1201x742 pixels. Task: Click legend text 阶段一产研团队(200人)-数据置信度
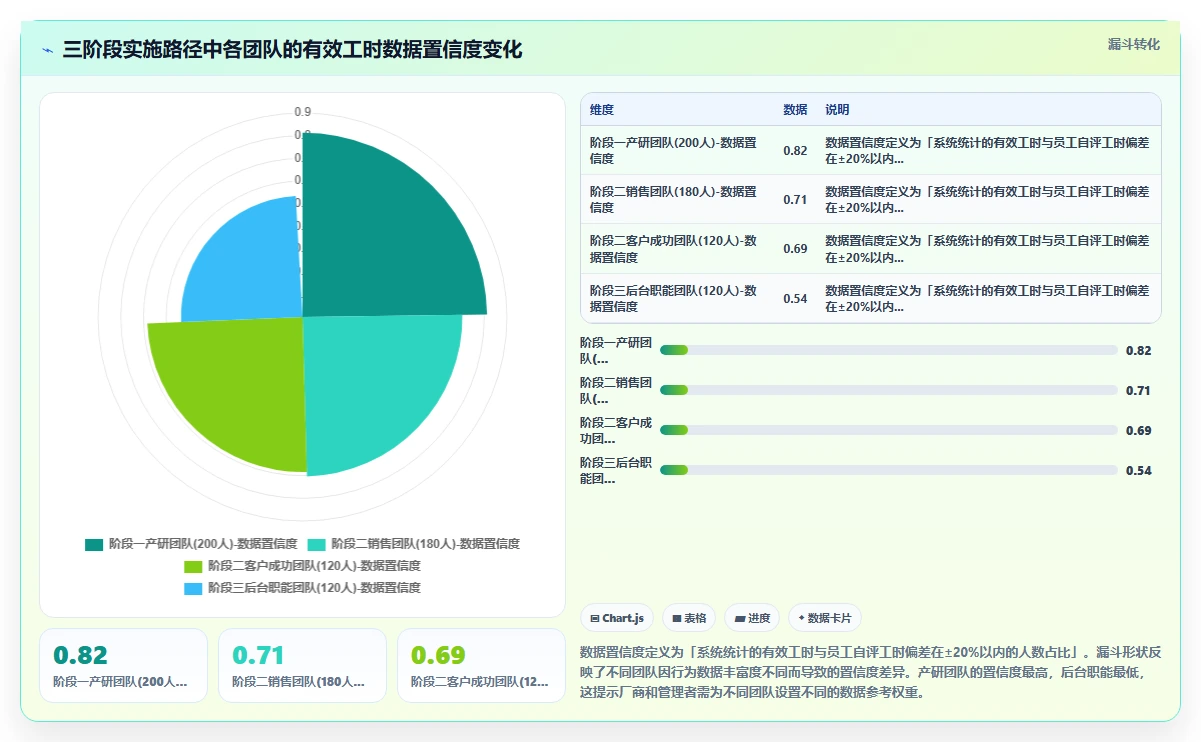point(203,544)
